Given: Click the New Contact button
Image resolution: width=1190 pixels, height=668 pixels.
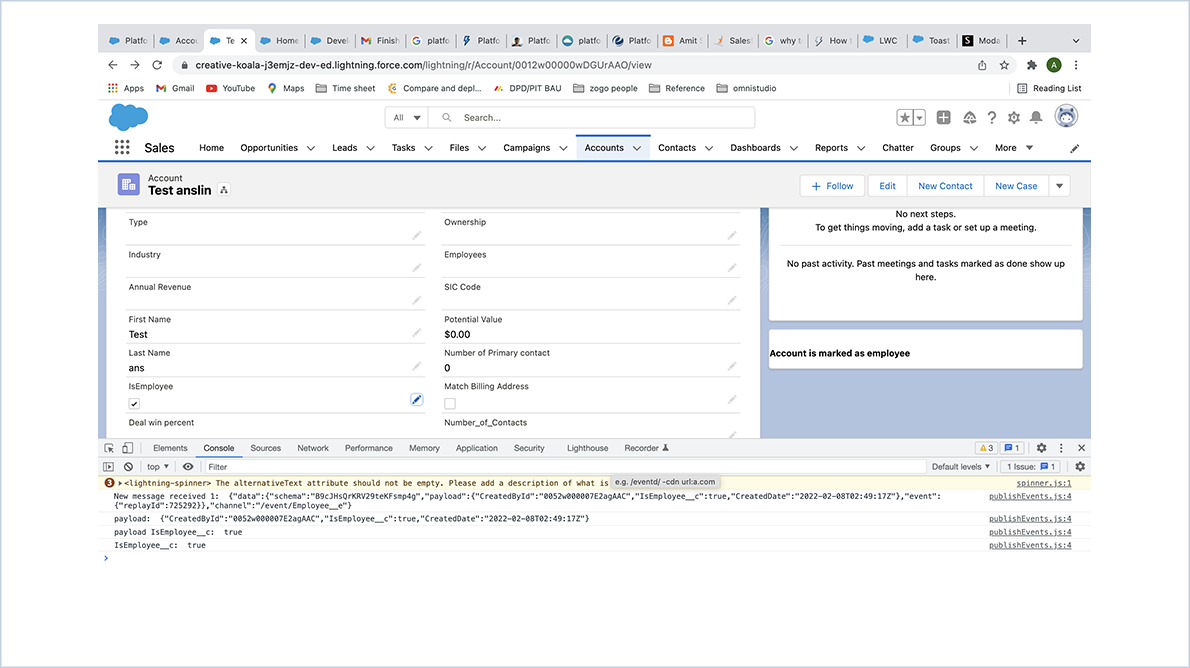Looking at the screenshot, I should tap(944, 185).
